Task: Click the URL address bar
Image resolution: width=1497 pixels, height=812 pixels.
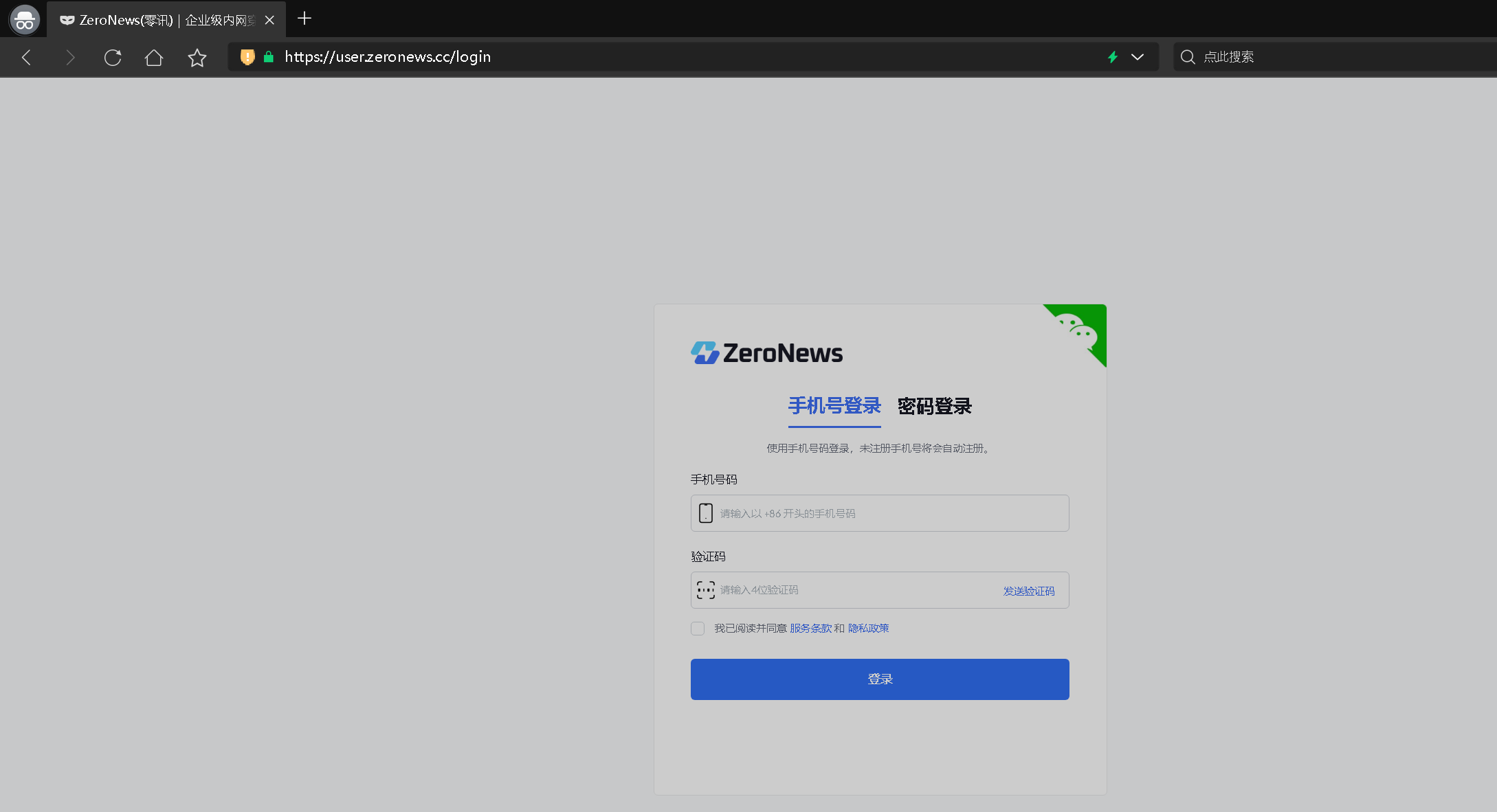Action: [693, 57]
